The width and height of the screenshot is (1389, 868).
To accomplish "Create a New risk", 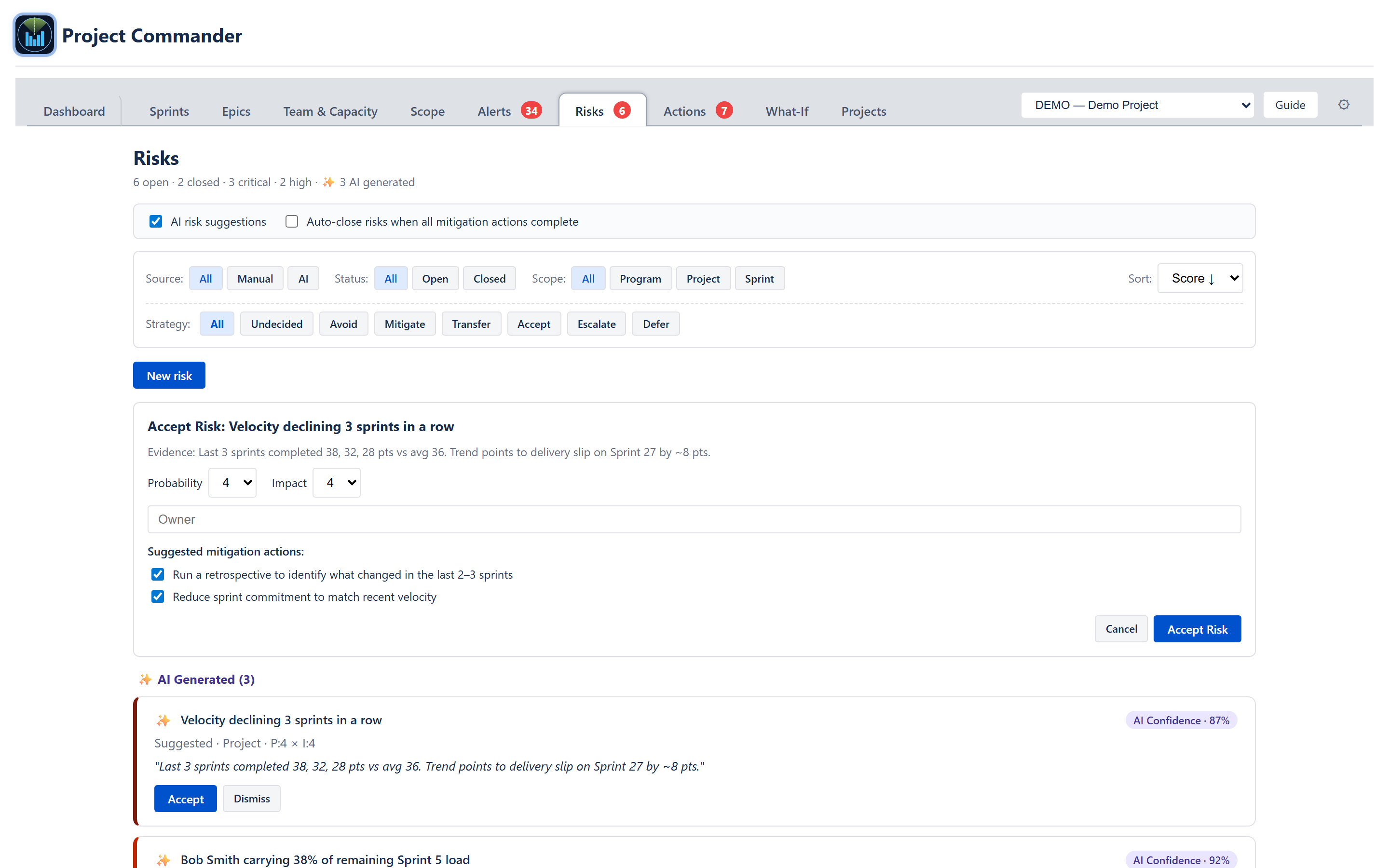I will [x=169, y=376].
